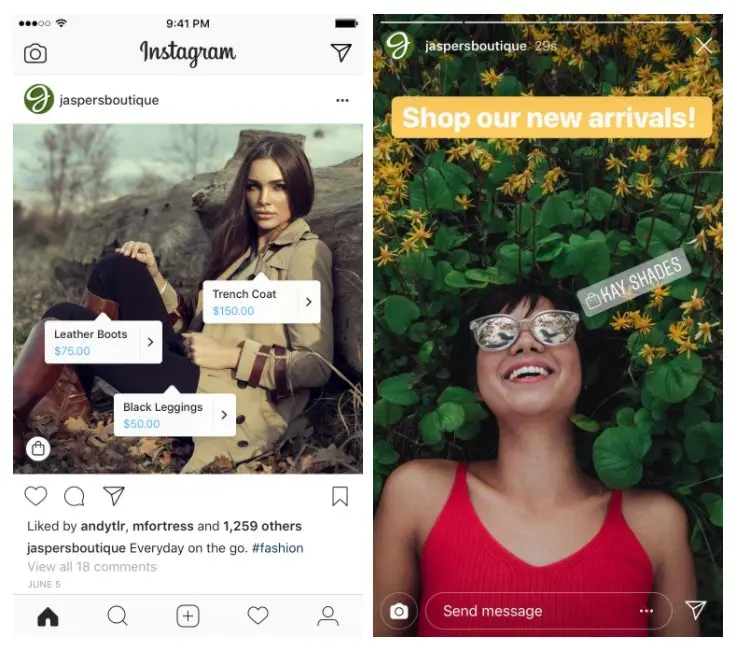This screenshot has width=735, height=649.
Task: Open activity heart in bottom navigation
Action: point(258,615)
